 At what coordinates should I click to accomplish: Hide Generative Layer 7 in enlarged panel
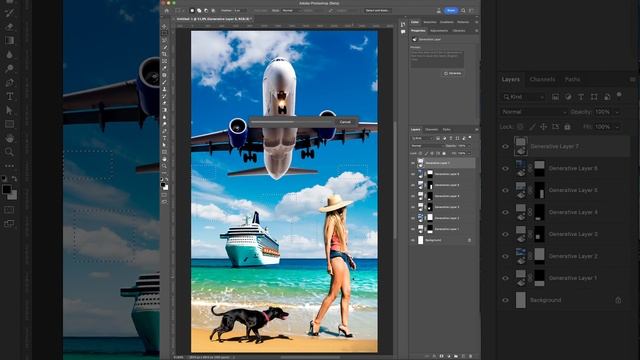pos(505,147)
